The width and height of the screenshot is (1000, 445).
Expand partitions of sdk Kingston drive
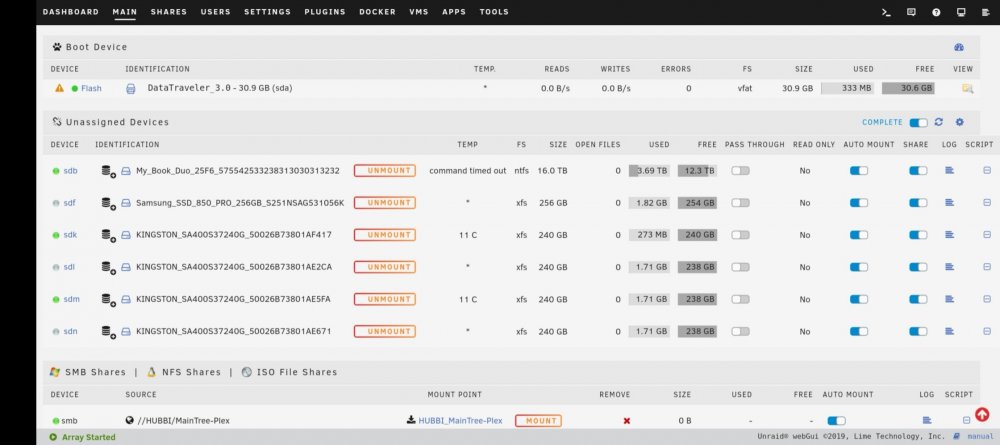click(108, 235)
